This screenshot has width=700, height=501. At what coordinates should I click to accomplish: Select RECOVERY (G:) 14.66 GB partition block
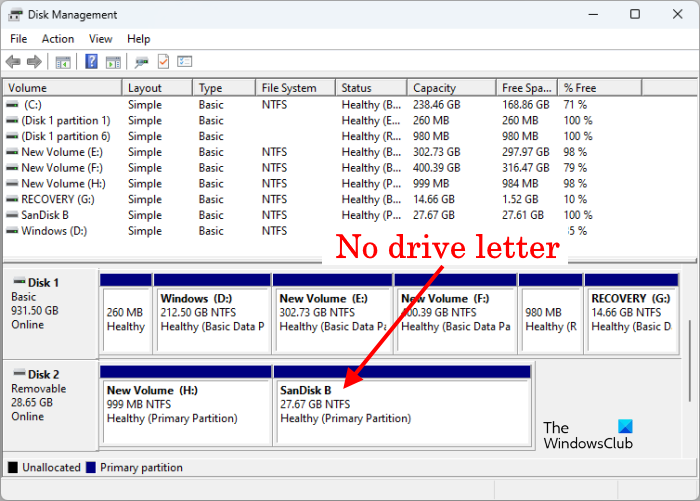(x=631, y=314)
